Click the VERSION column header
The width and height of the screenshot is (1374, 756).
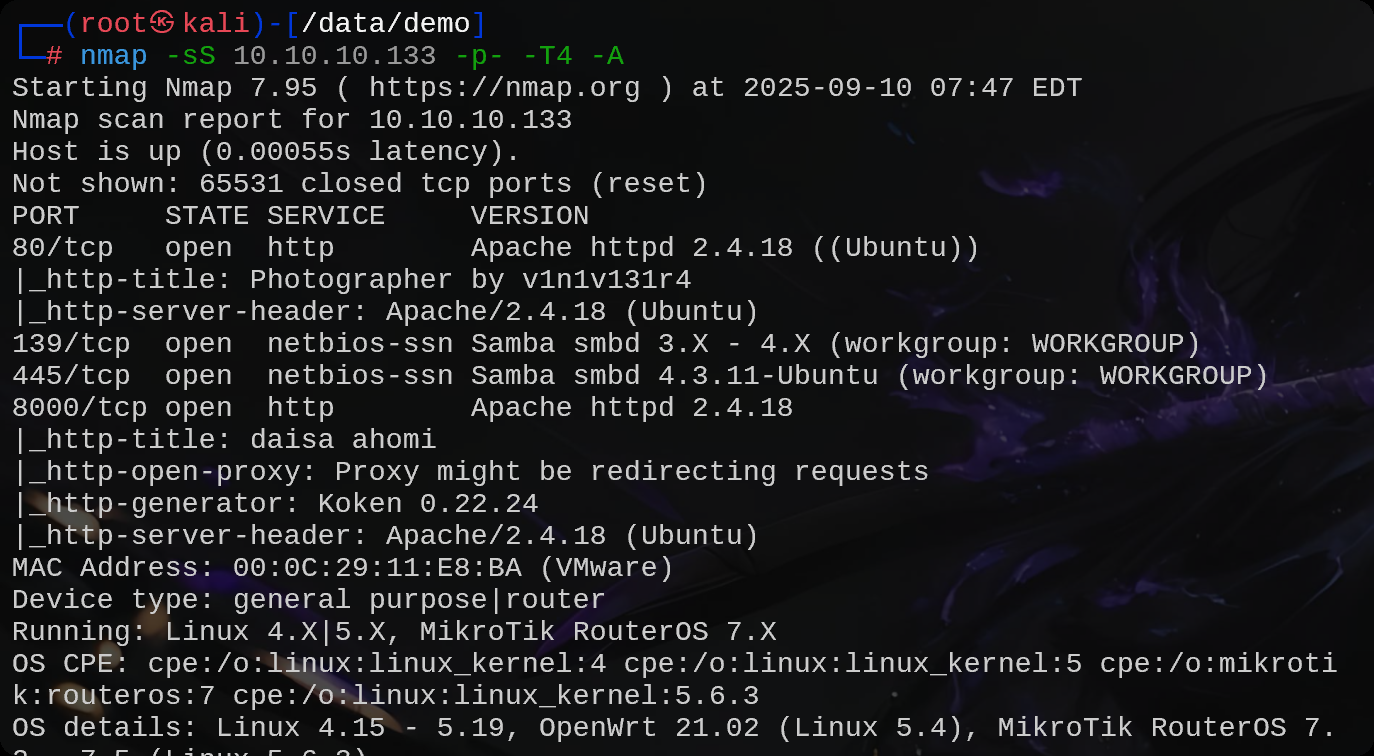pos(530,216)
